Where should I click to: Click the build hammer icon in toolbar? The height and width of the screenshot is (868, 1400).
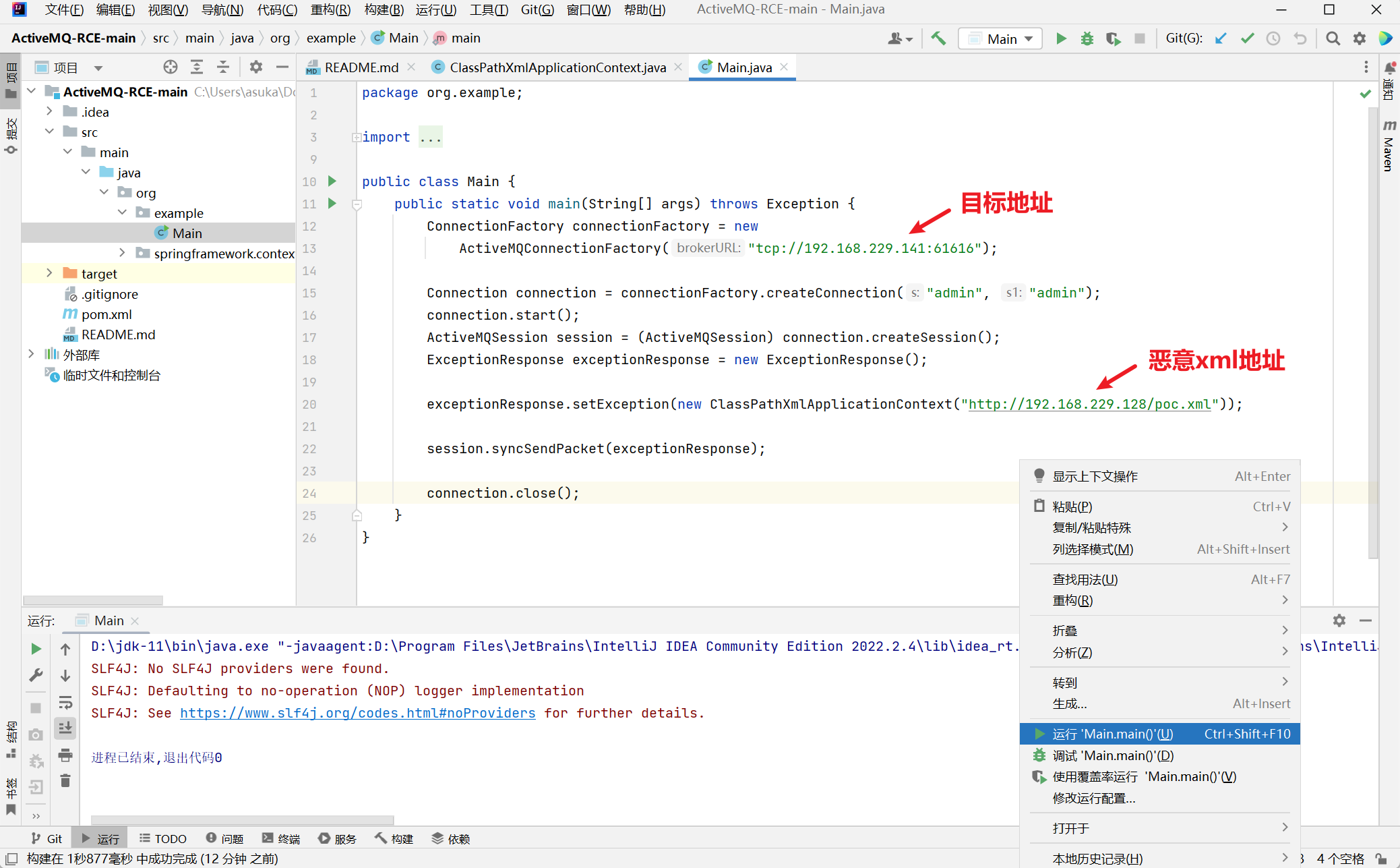[x=938, y=38]
